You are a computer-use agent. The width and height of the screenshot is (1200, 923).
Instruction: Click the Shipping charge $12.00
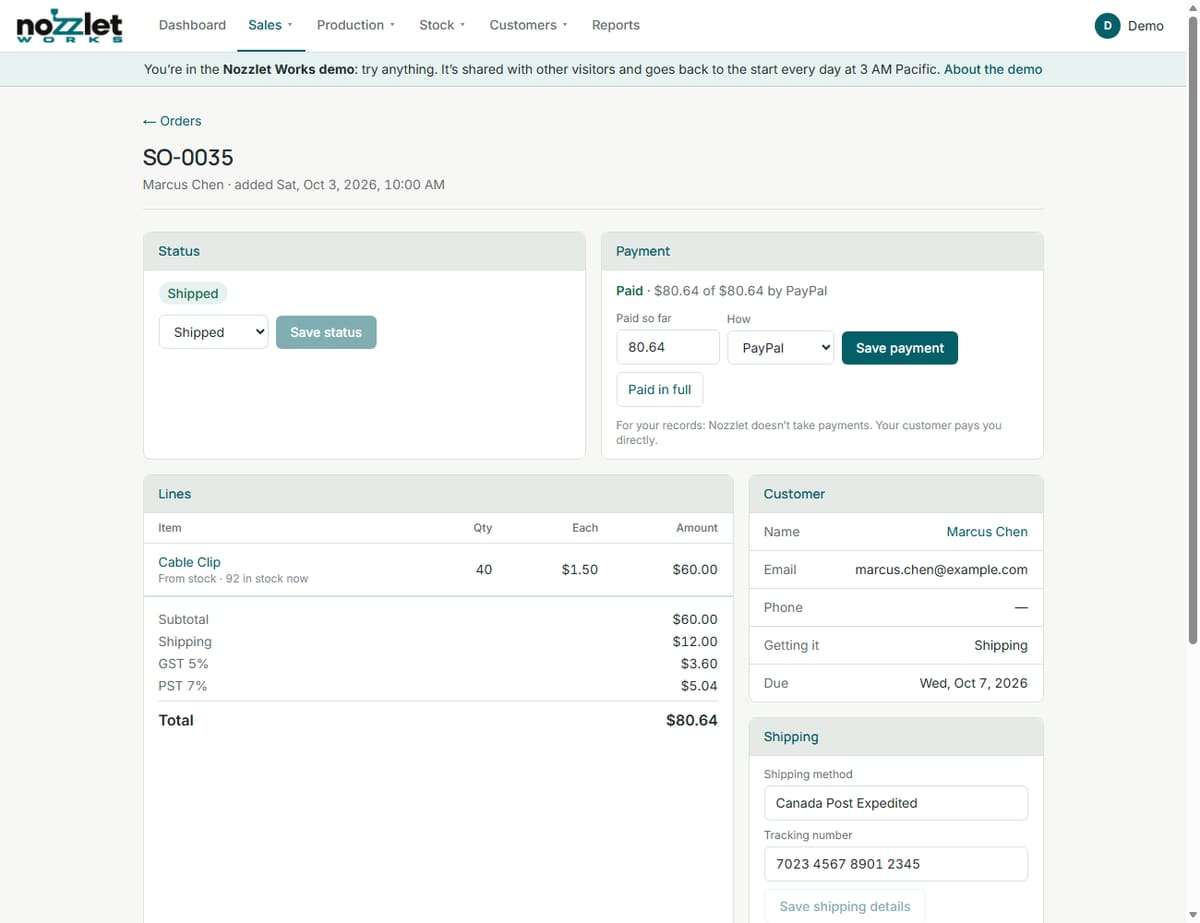[695, 641]
